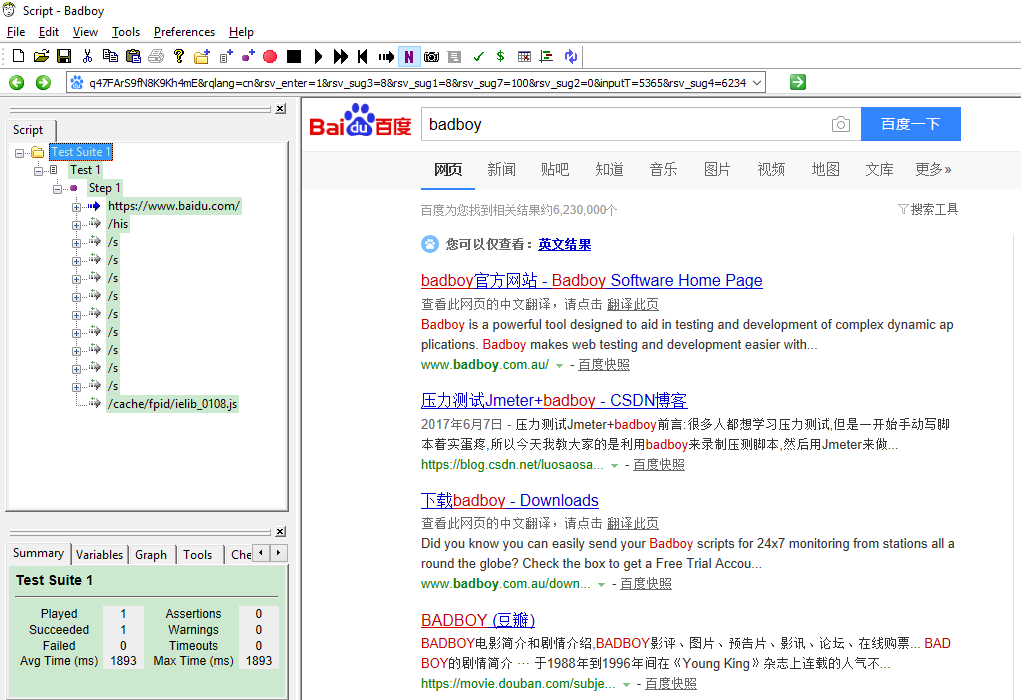Close the Script panel with its X

[x=280, y=109]
